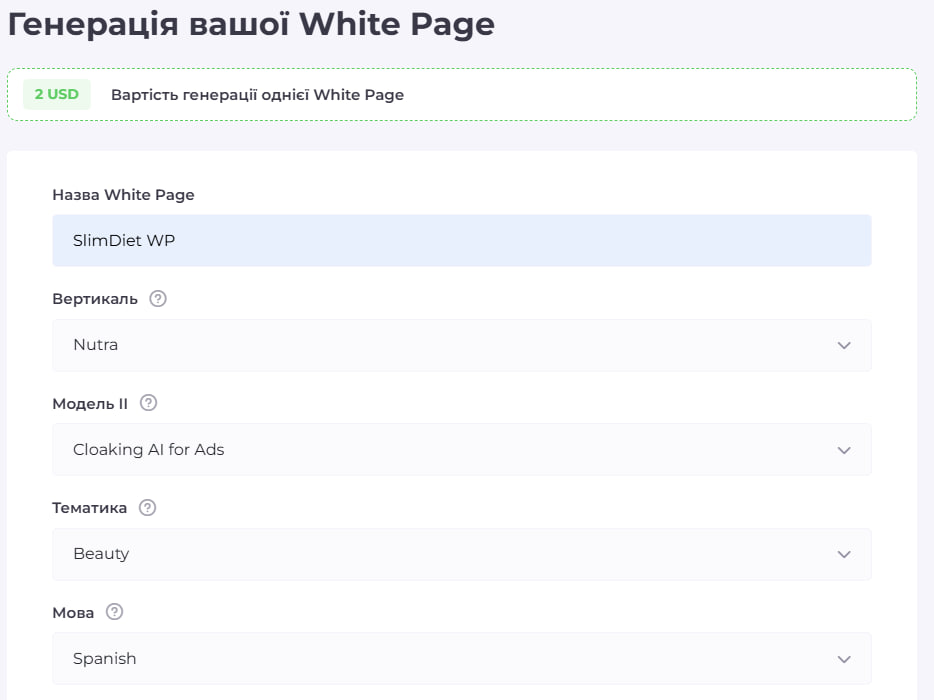Screen dimensions: 934x700
Task: Click the chevron arrow in the Cloaking AI for Ads field
Action: (x=843, y=450)
